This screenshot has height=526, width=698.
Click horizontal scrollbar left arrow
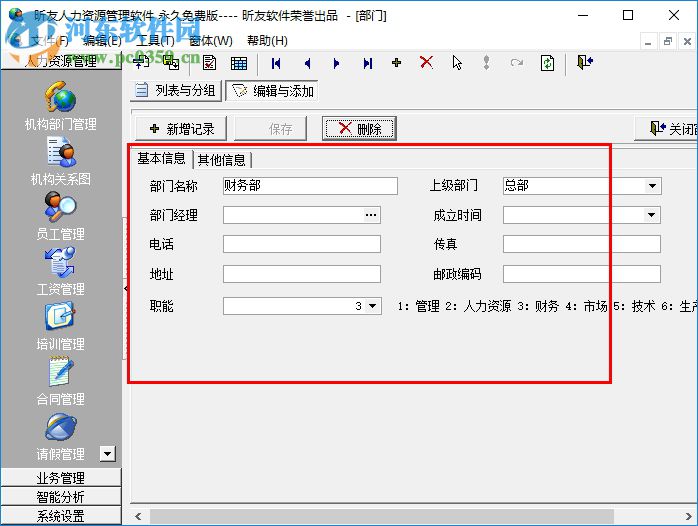pos(138,517)
